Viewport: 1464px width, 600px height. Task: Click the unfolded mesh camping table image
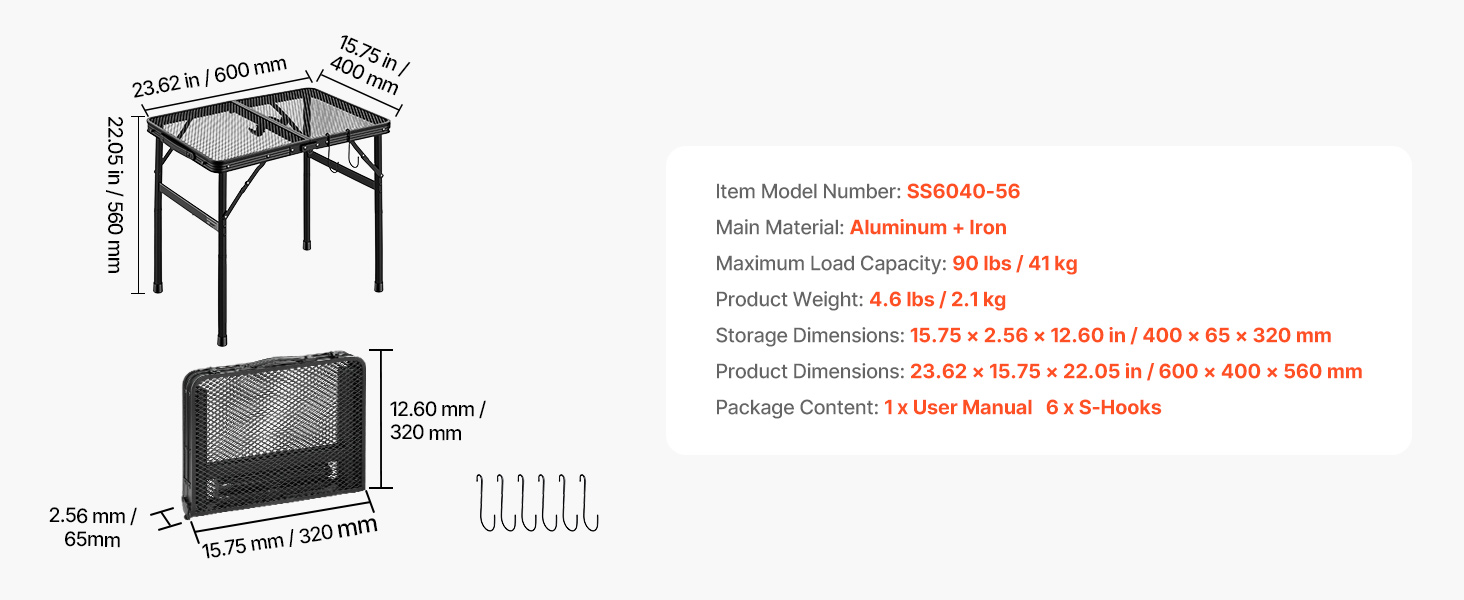[x=266, y=215]
